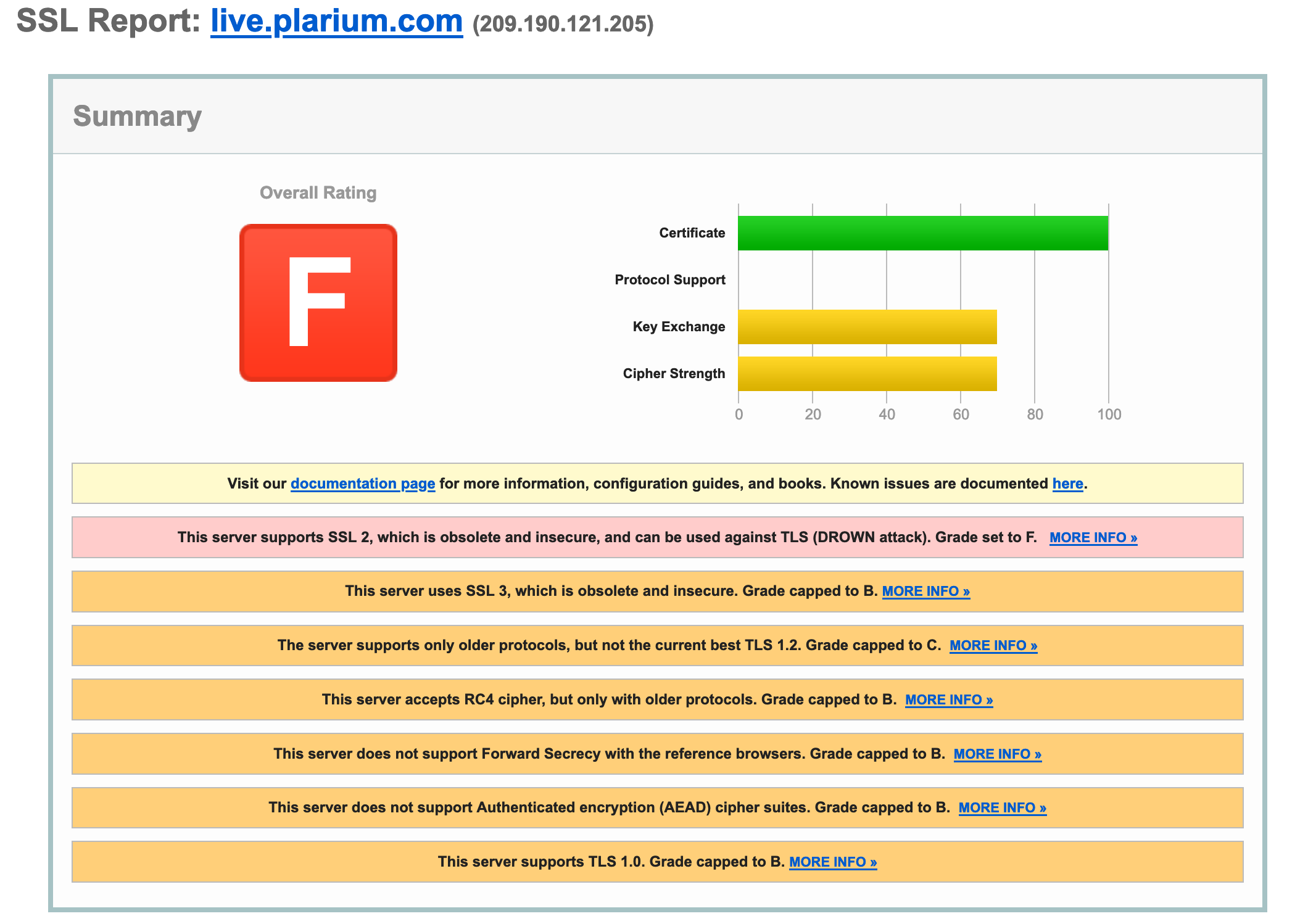This screenshot has height=924, width=1308.
Task: Open the documentation page link
Action: pyautogui.click(x=363, y=484)
